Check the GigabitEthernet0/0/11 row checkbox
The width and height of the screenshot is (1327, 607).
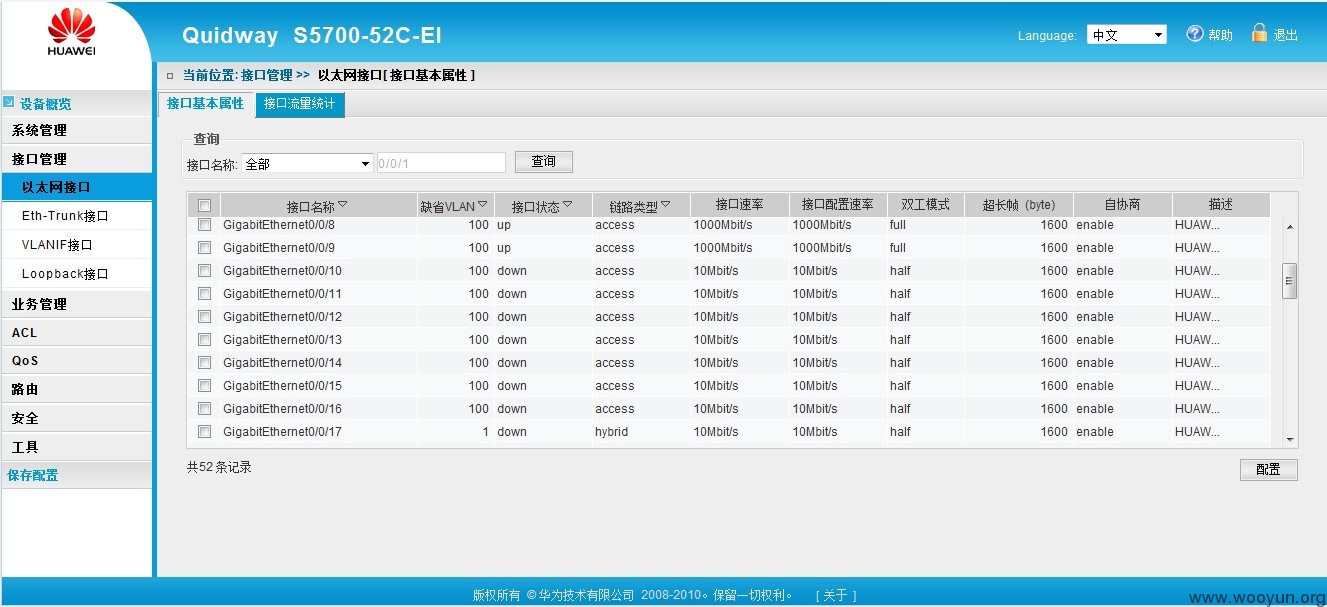(x=204, y=293)
